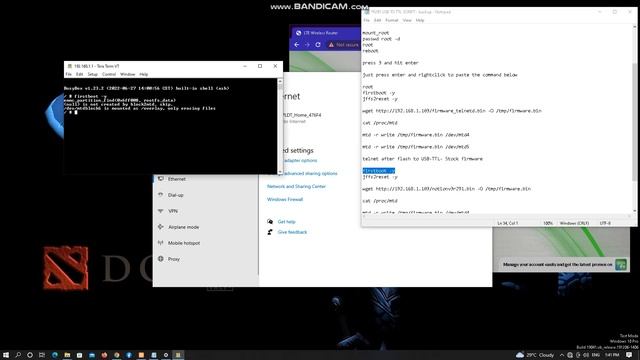
Task: Open Change adapter options link
Action: (x=300, y=160)
